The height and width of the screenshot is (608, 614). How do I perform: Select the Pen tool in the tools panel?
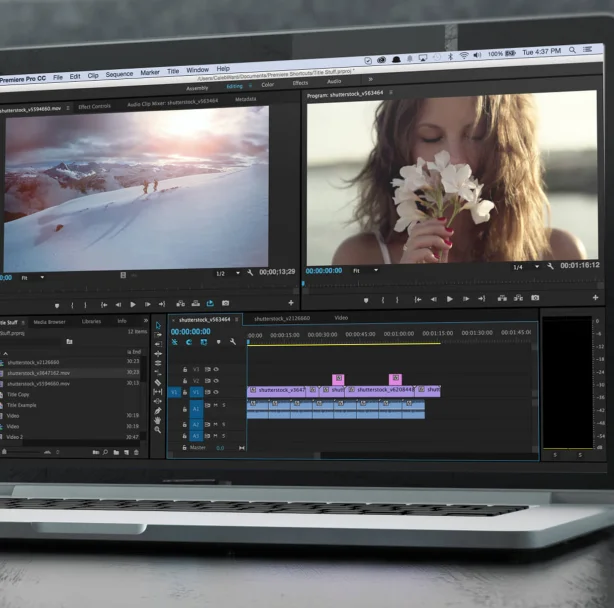[158, 410]
